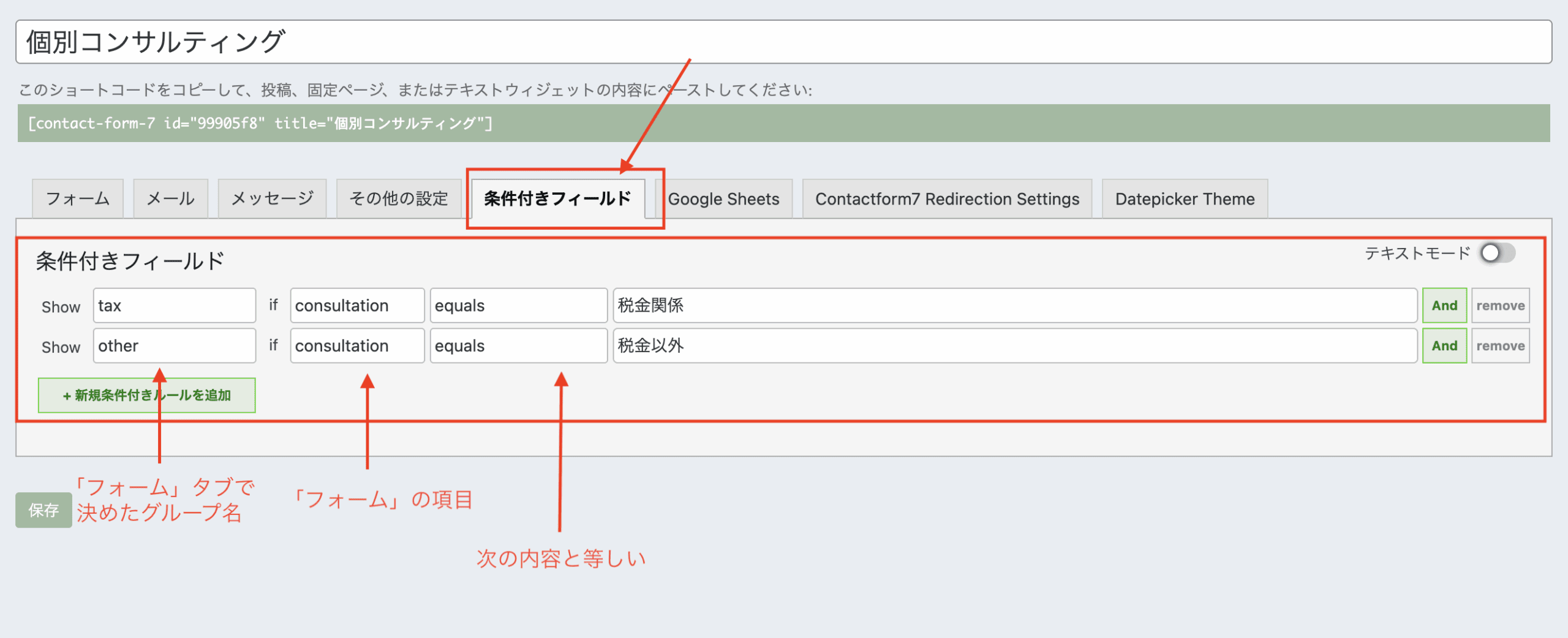Switch to the メール tab
Screen dimensions: 1568x638
point(170,199)
